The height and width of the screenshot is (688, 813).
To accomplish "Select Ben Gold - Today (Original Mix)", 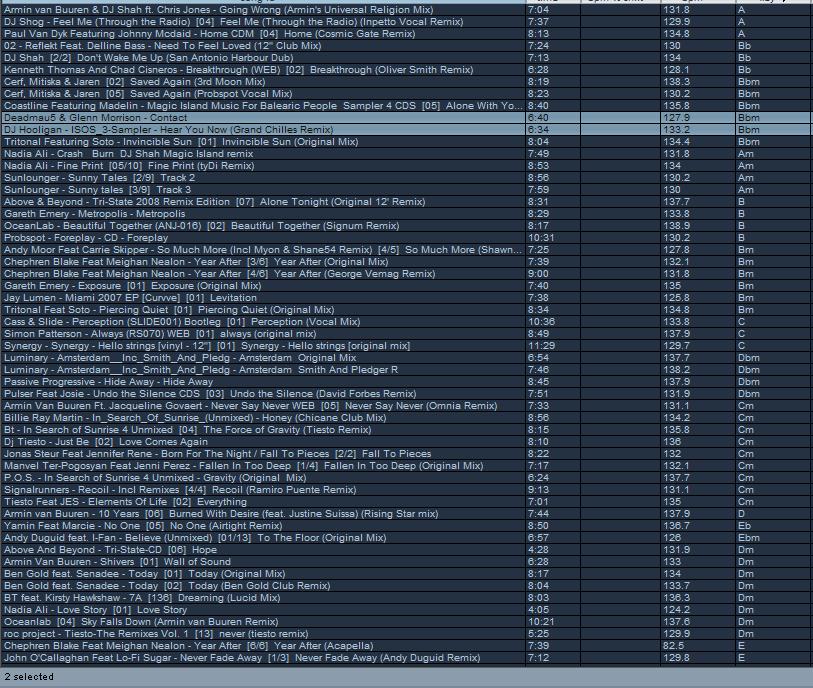I will (406, 573).
